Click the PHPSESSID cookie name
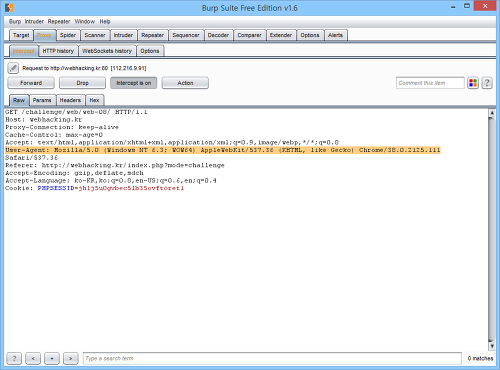Viewport: 500px width, 370px height. (x=56, y=188)
